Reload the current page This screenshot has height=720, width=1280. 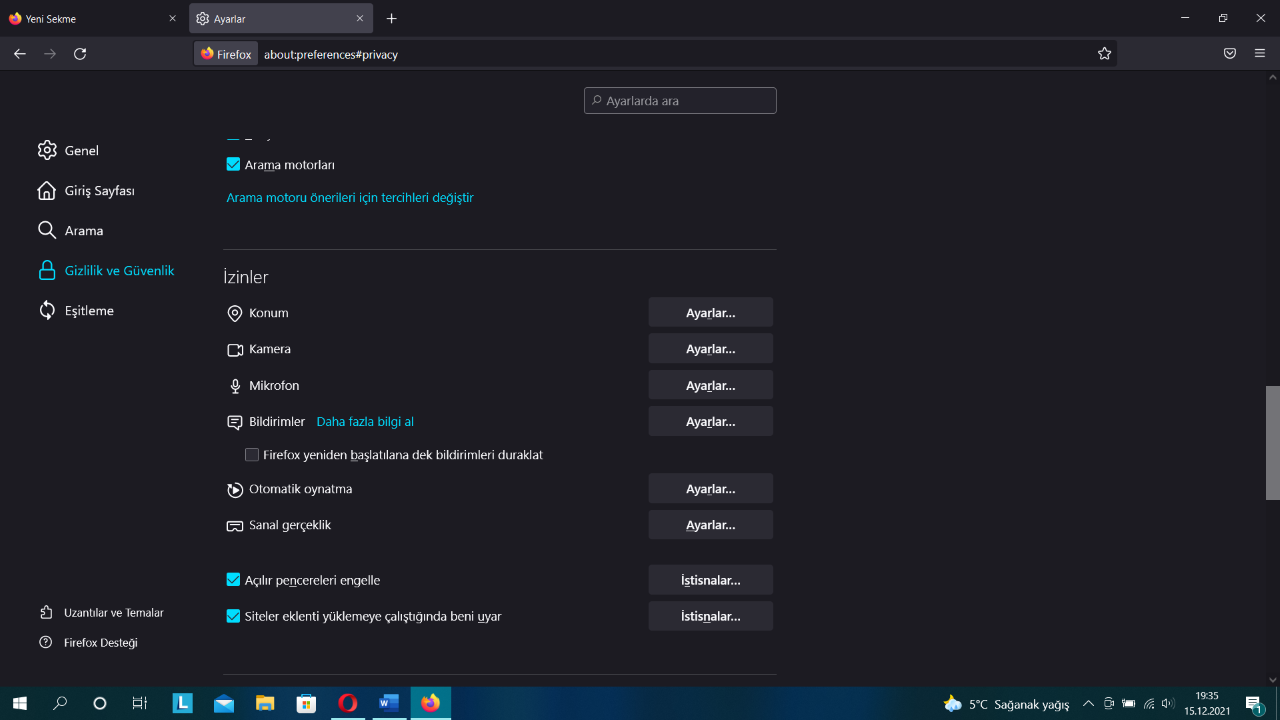[80, 54]
